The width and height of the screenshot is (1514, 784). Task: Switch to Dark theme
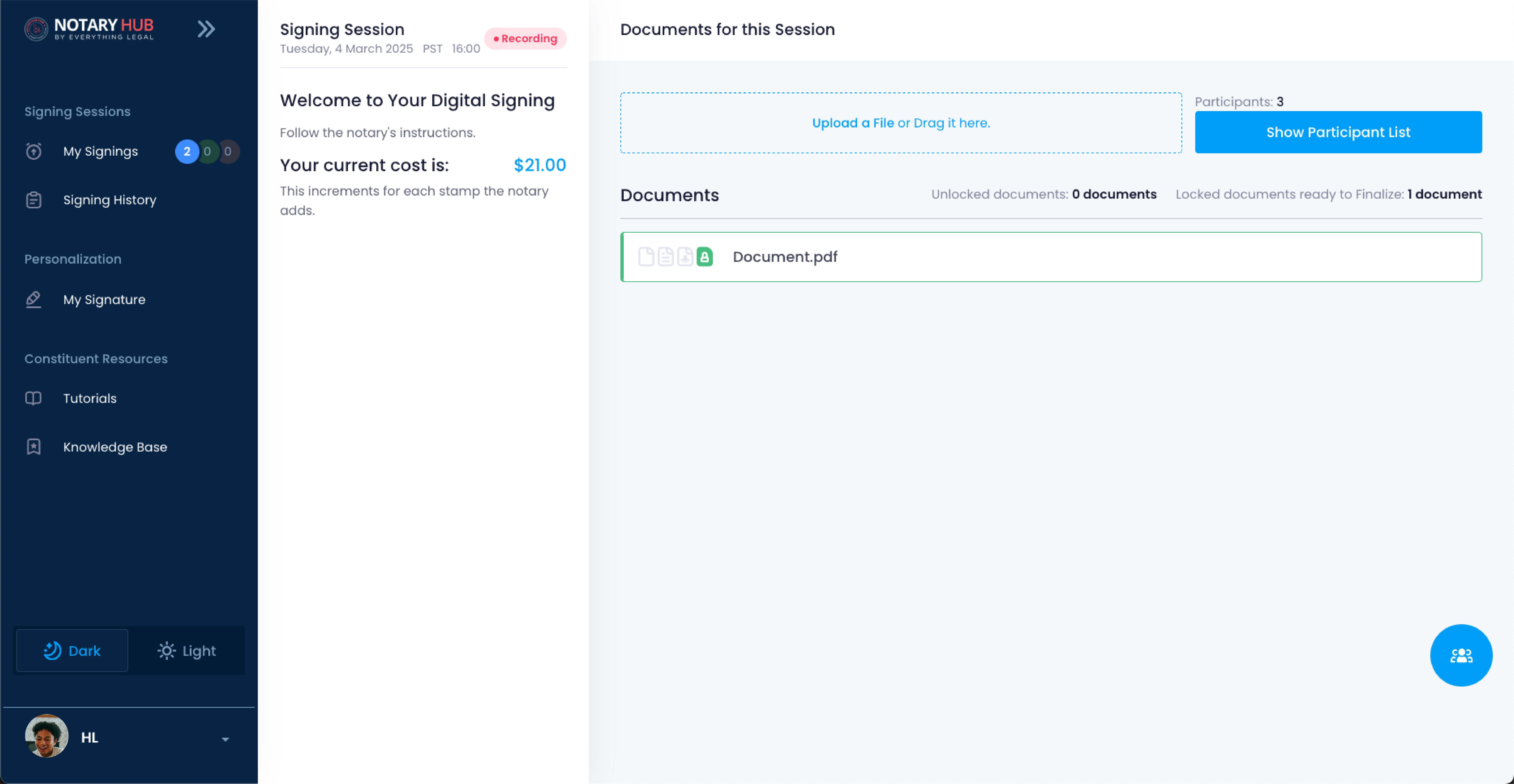click(x=72, y=651)
